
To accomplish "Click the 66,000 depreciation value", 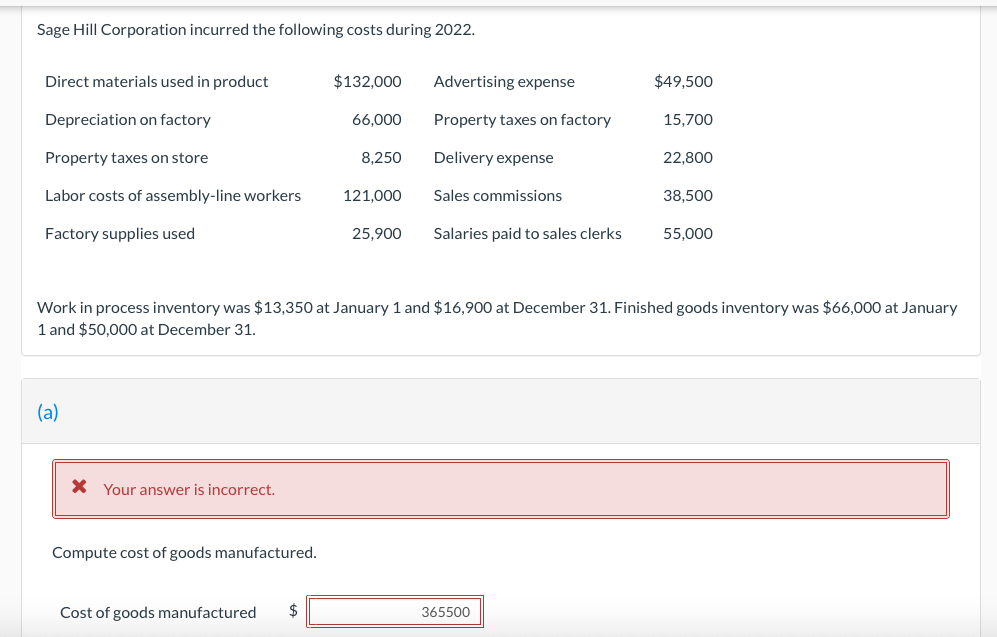I will pos(377,120).
